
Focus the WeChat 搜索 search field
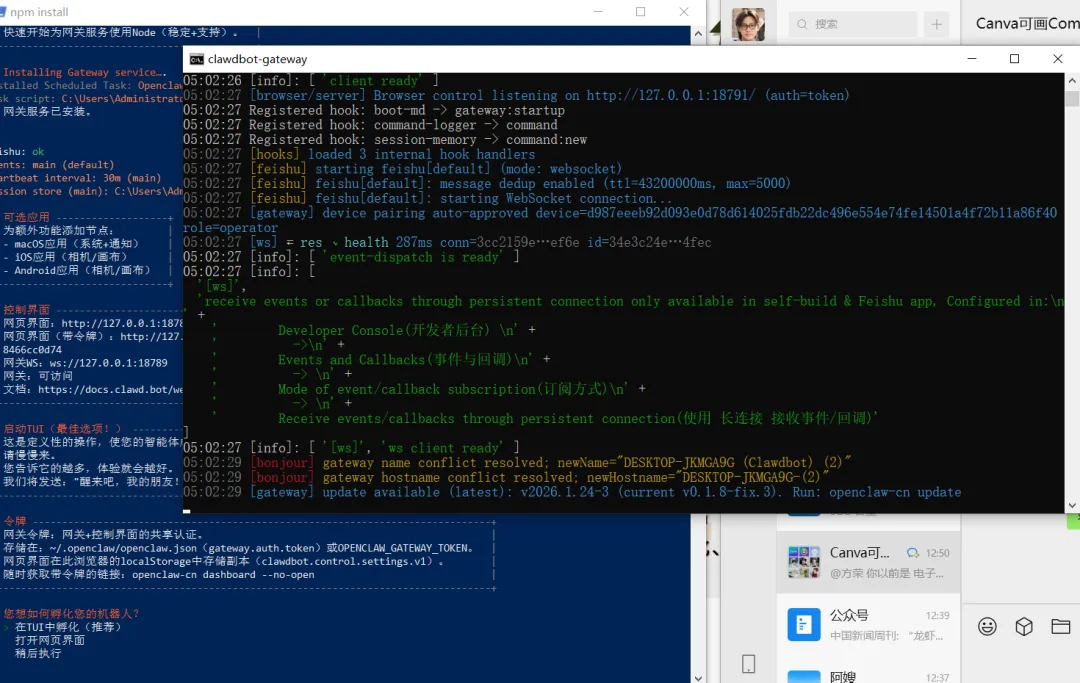click(853, 24)
